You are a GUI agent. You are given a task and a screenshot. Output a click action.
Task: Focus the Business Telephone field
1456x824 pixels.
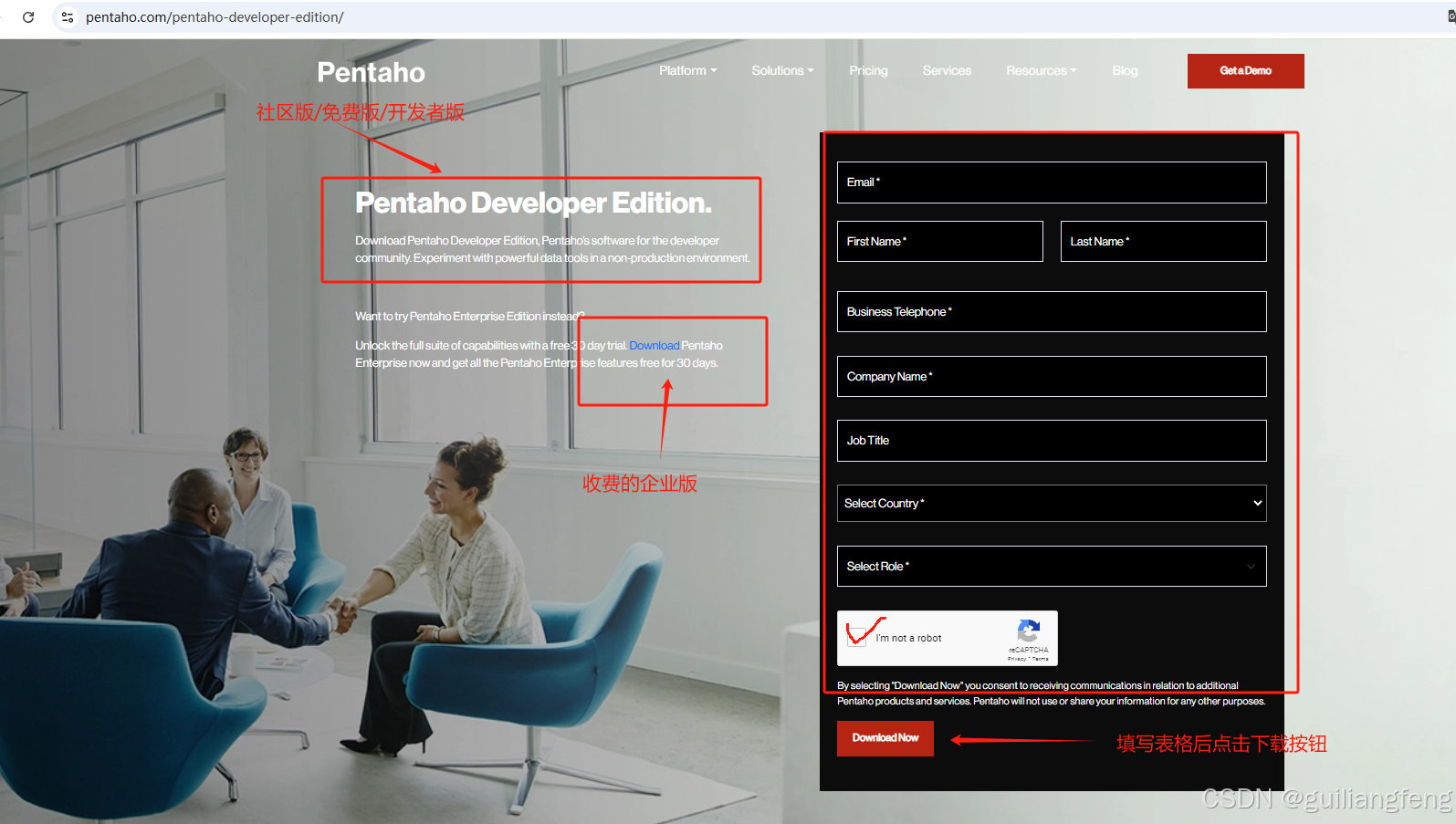tap(1052, 312)
